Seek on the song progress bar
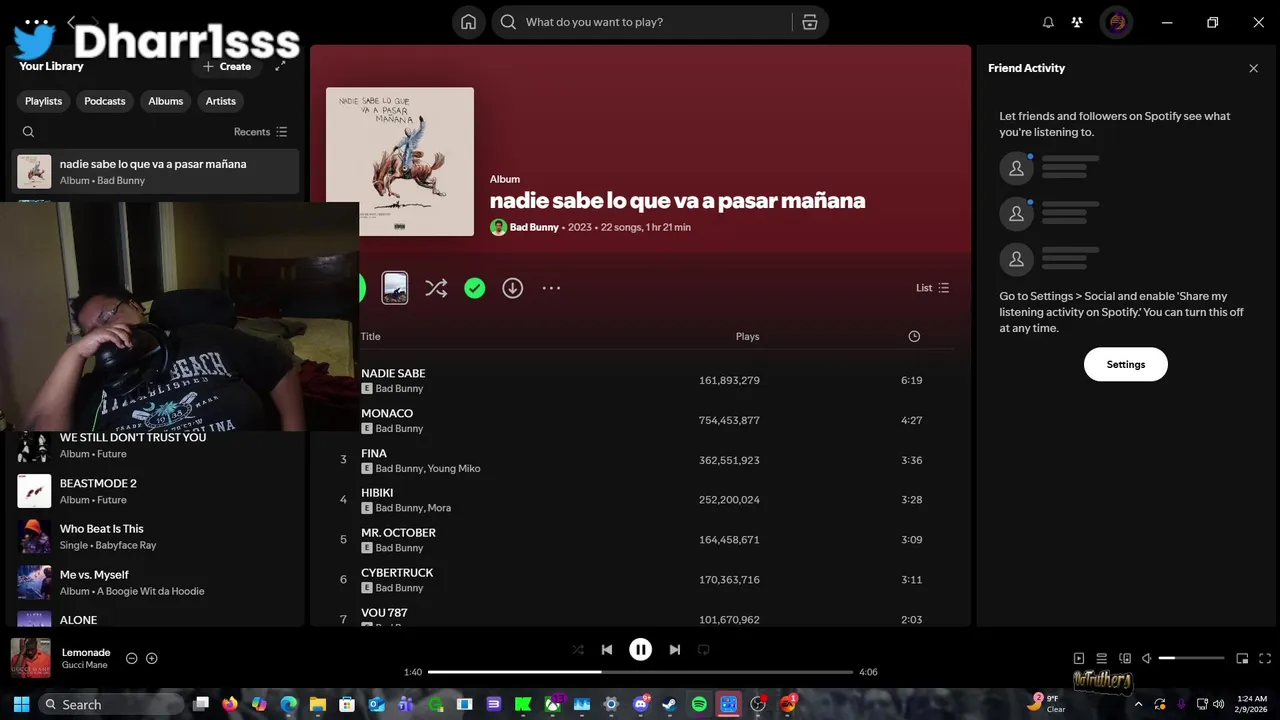The height and width of the screenshot is (720, 1280). point(640,672)
